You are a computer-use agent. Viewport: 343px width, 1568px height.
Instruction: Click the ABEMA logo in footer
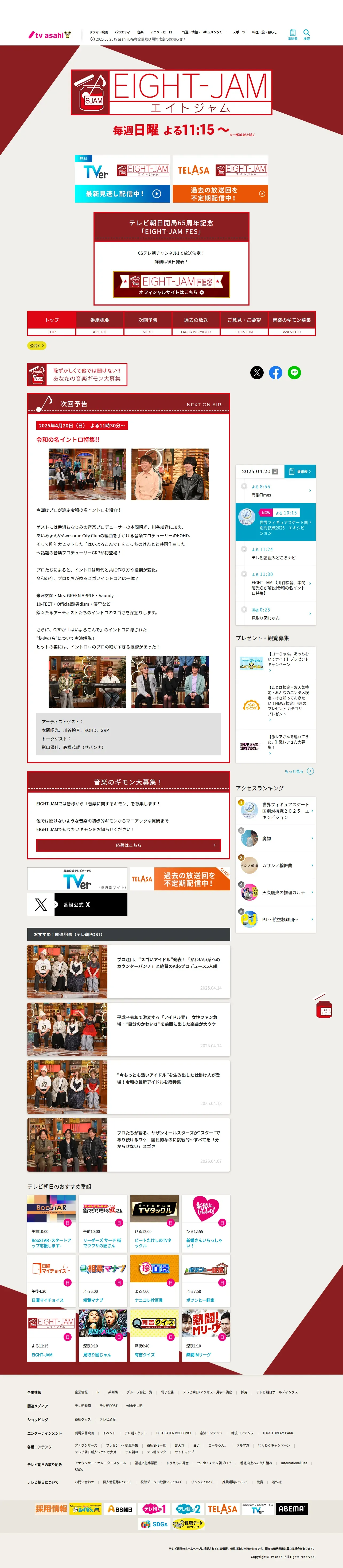293,1509
